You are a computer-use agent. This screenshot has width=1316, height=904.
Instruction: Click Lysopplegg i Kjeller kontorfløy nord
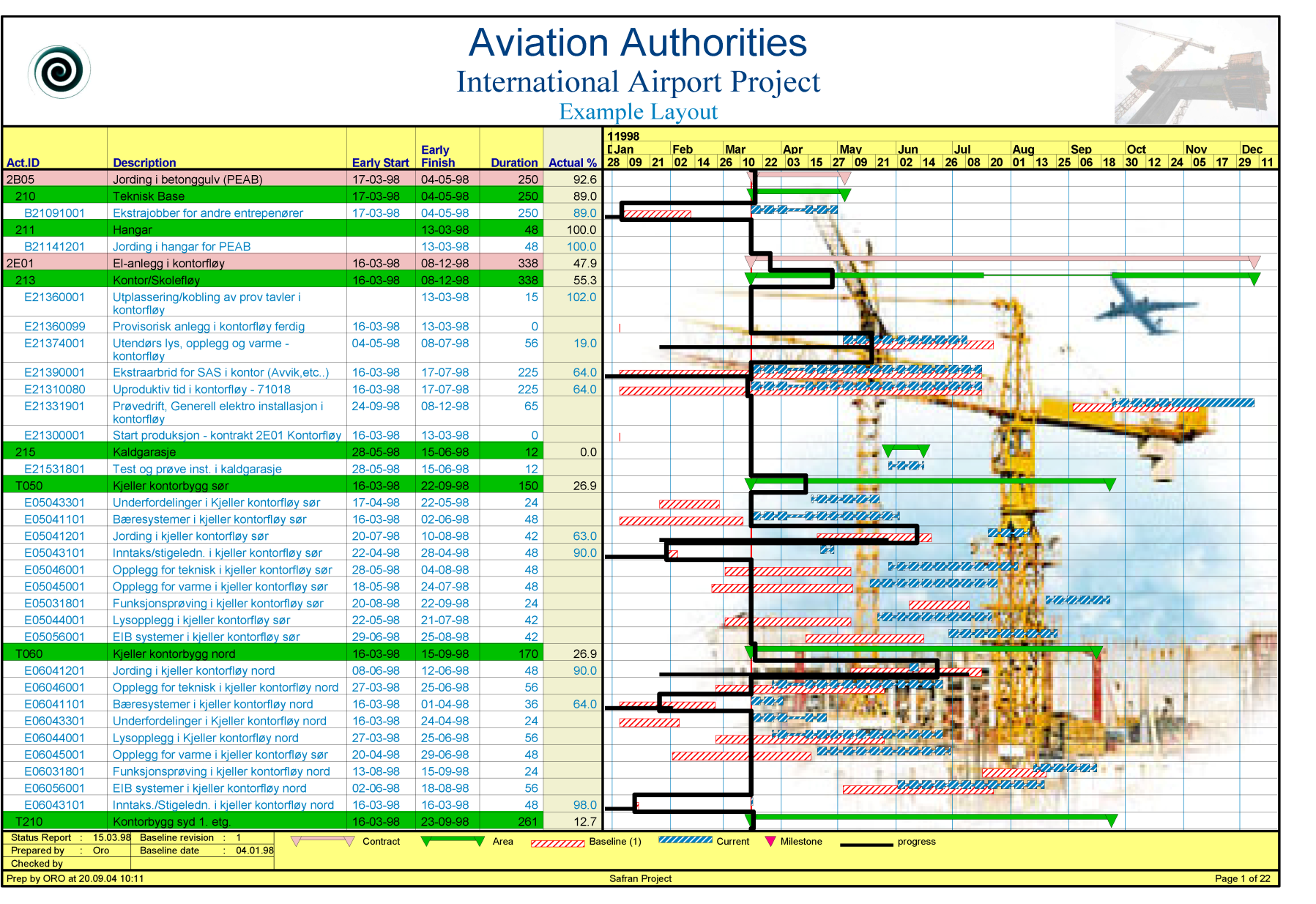click(205, 738)
